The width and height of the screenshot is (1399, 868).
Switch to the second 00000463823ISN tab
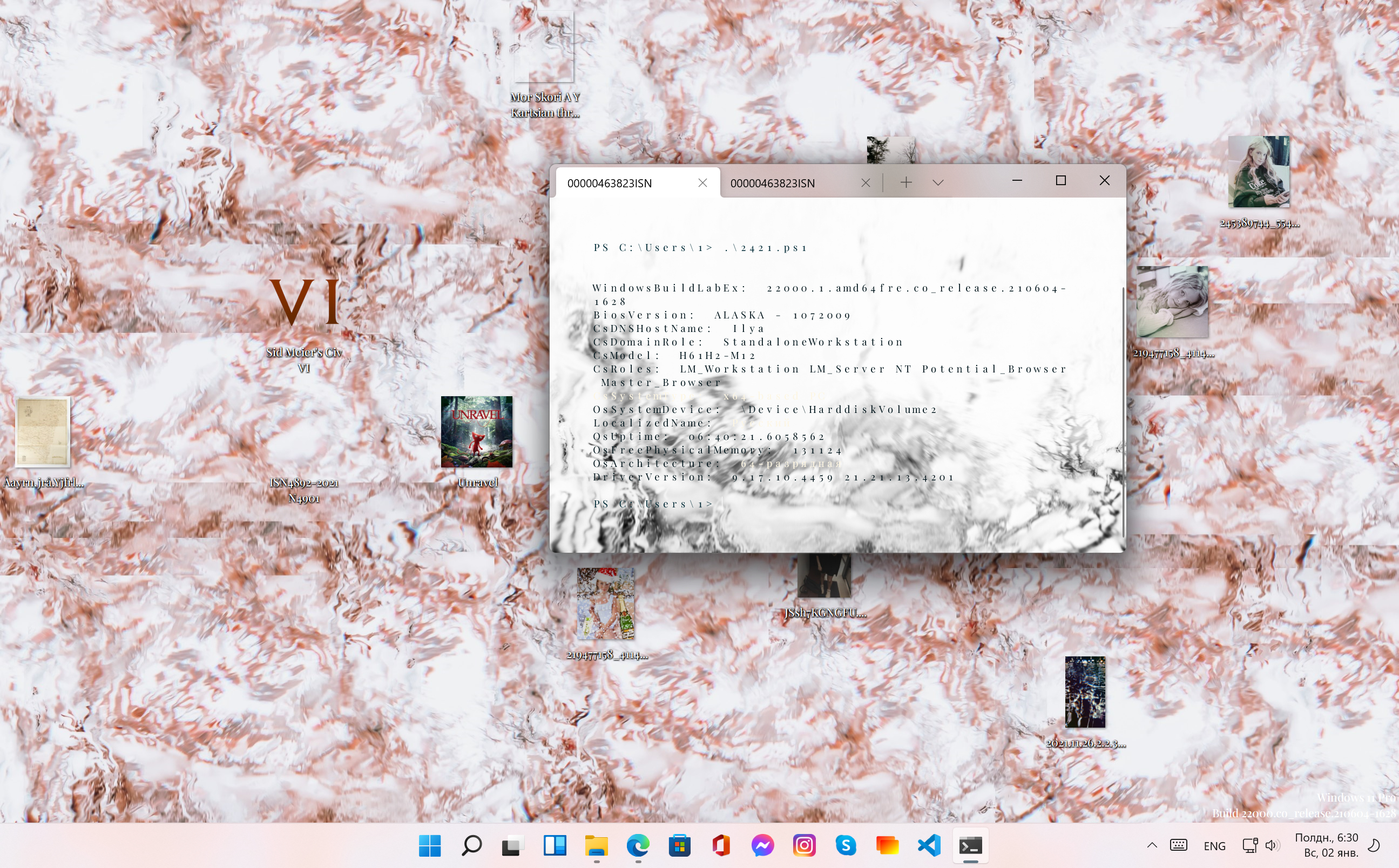click(x=772, y=183)
